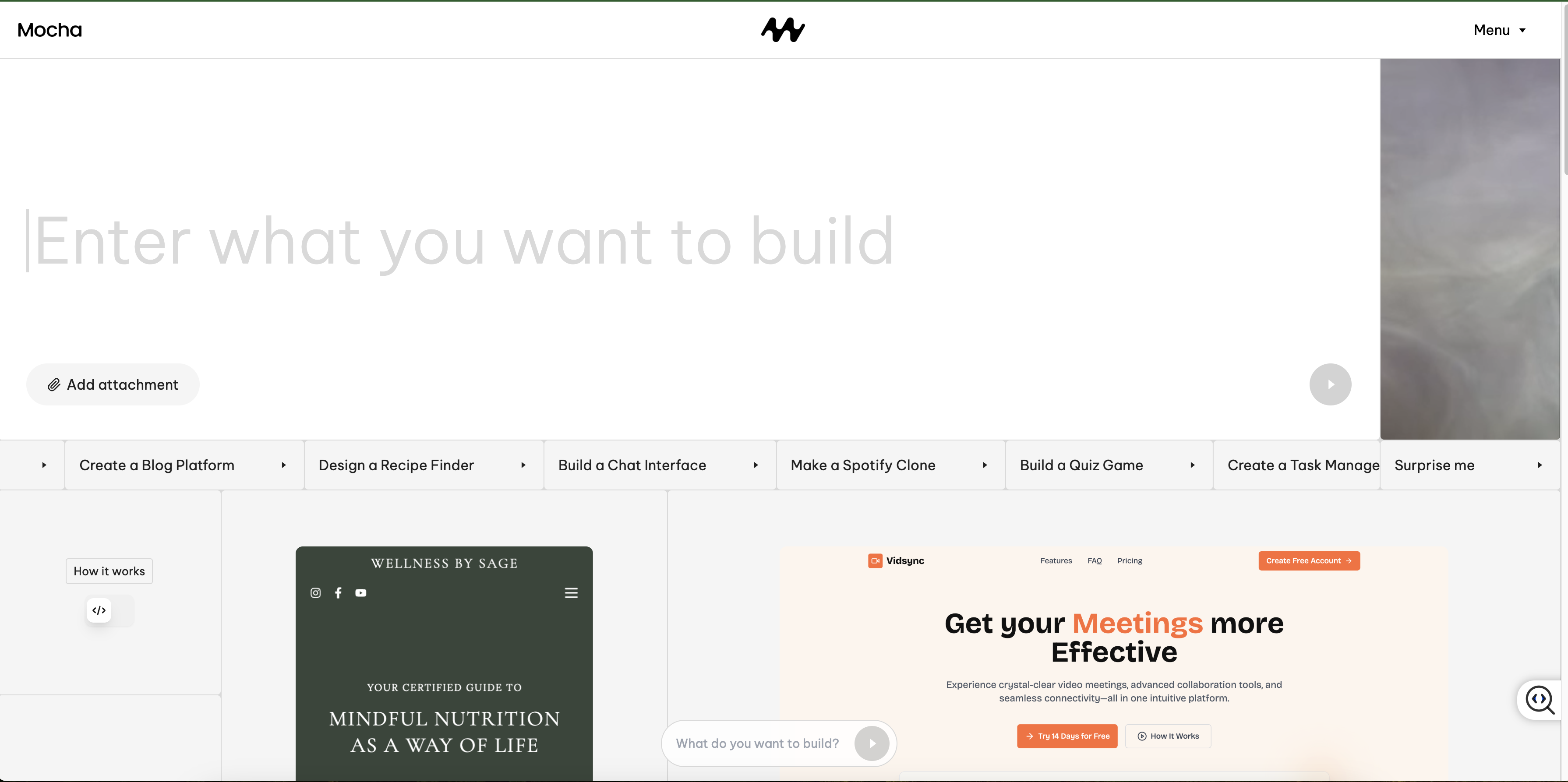Image resolution: width=1568 pixels, height=782 pixels.
Task: Click the Add attachment paperclip icon
Action: tap(55, 384)
